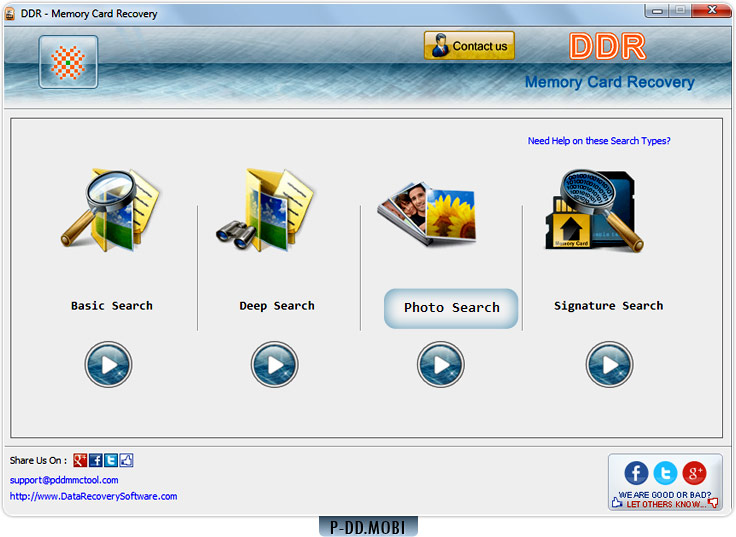Click the DDR logo text in header
736x537 pixels.
point(607,46)
